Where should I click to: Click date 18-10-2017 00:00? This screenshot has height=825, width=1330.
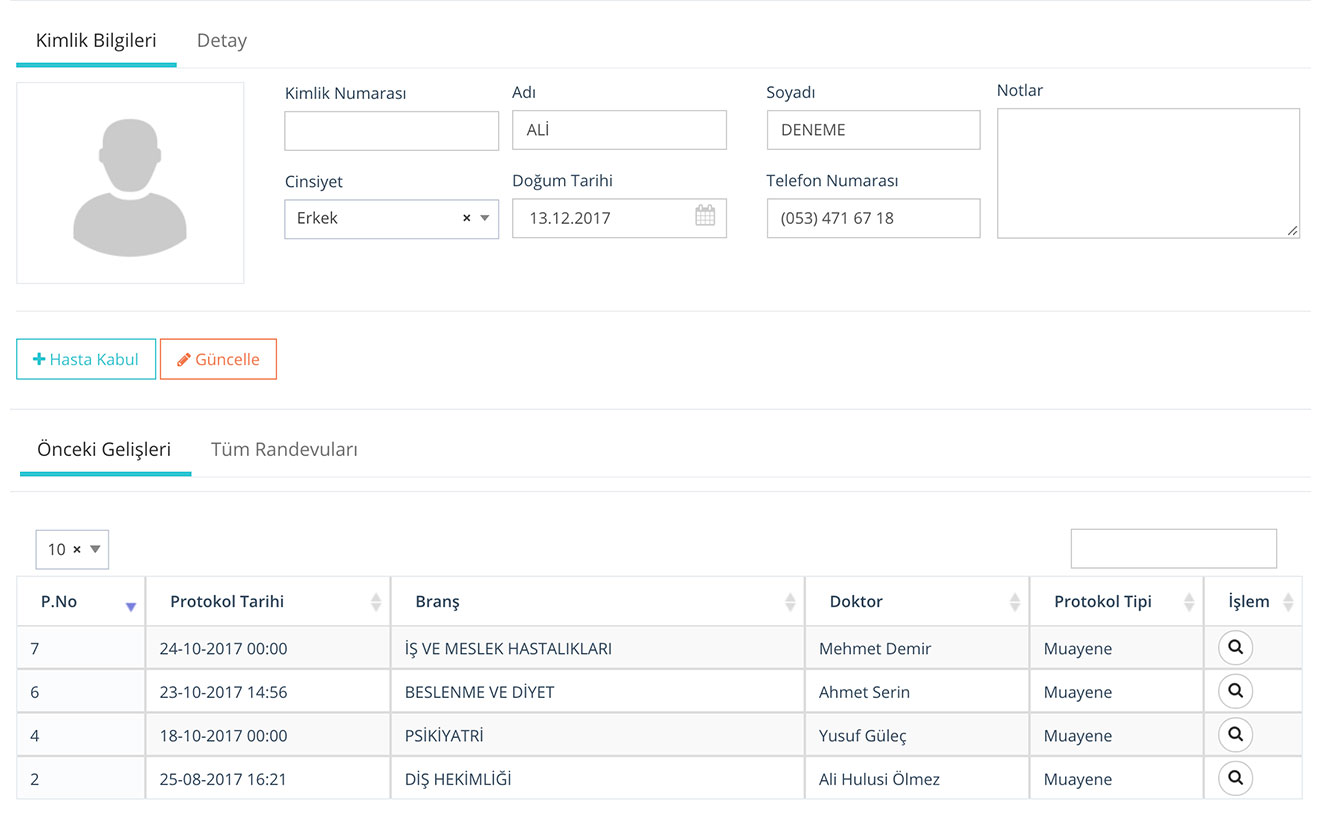(223, 736)
